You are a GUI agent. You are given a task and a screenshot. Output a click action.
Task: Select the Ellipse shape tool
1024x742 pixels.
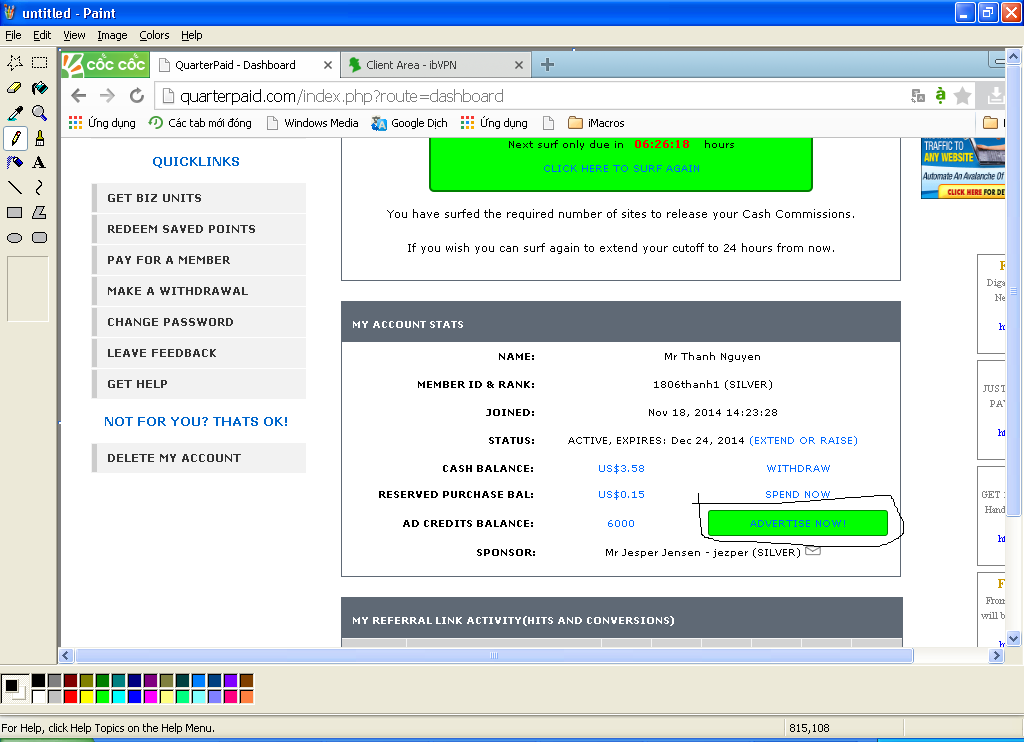[15, 238]
